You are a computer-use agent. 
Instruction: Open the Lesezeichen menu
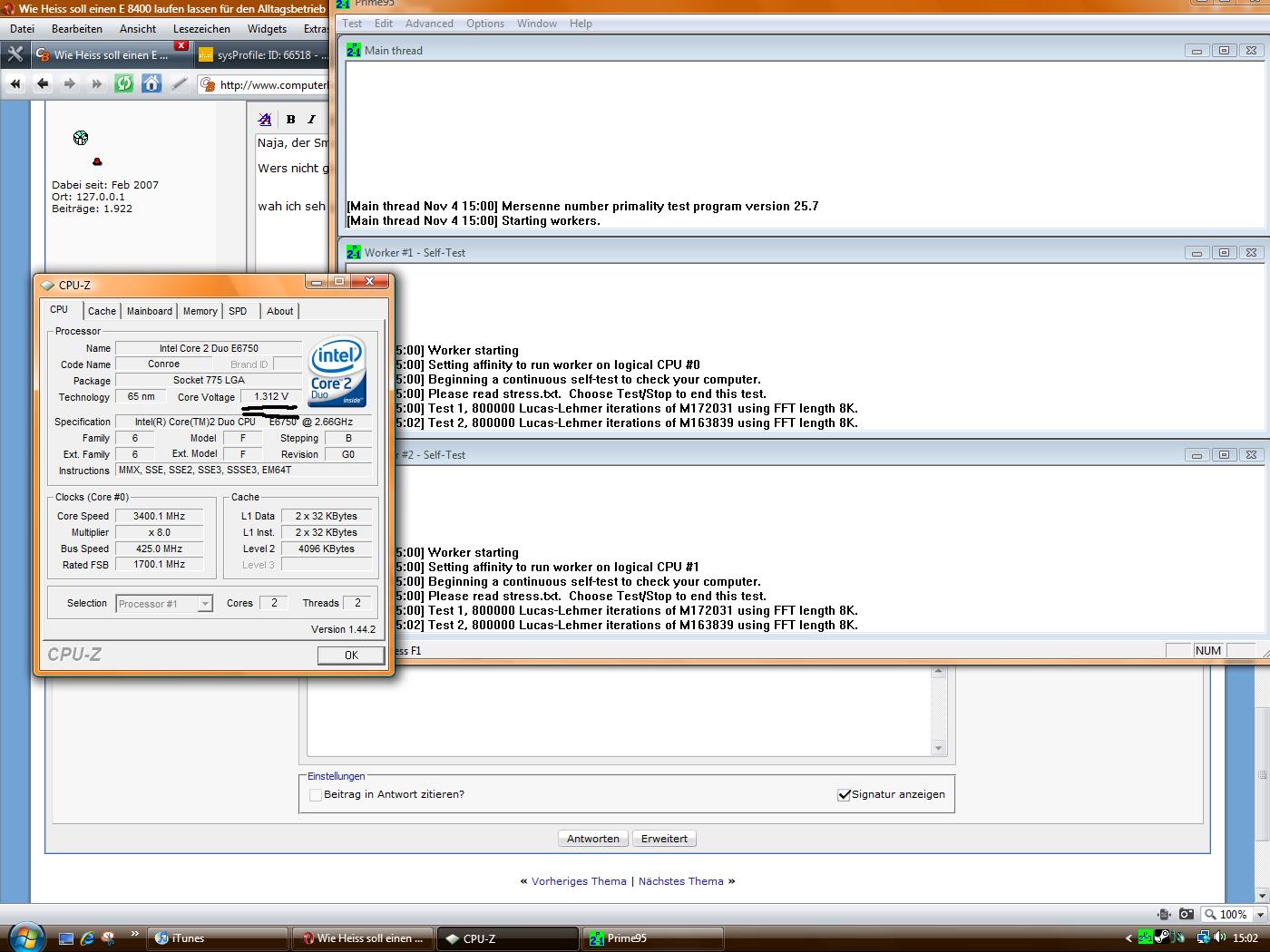[201, 29]
